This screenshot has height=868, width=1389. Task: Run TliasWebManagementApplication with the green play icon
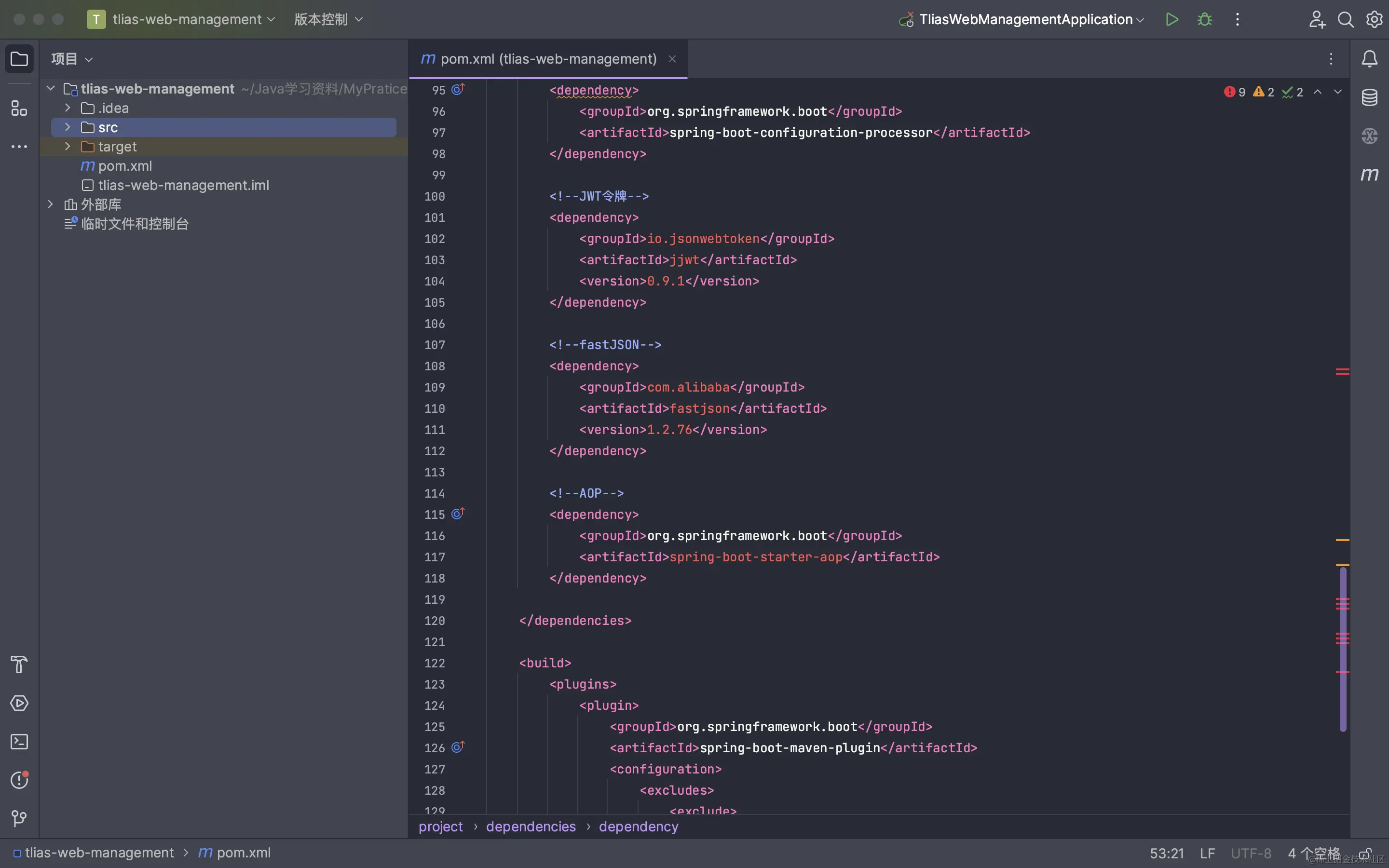coord(1171,19)
